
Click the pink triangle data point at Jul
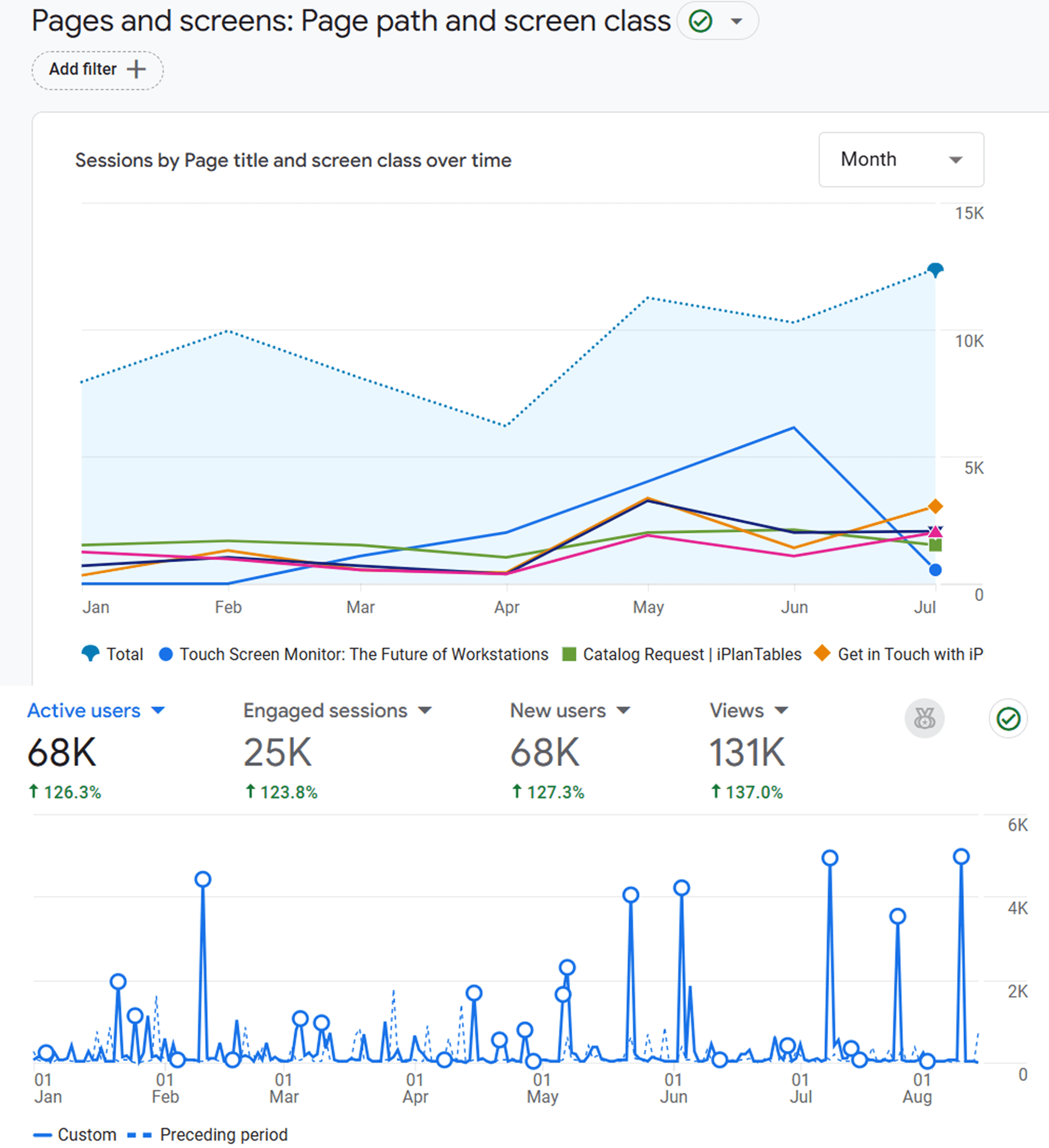click(935, 531)
